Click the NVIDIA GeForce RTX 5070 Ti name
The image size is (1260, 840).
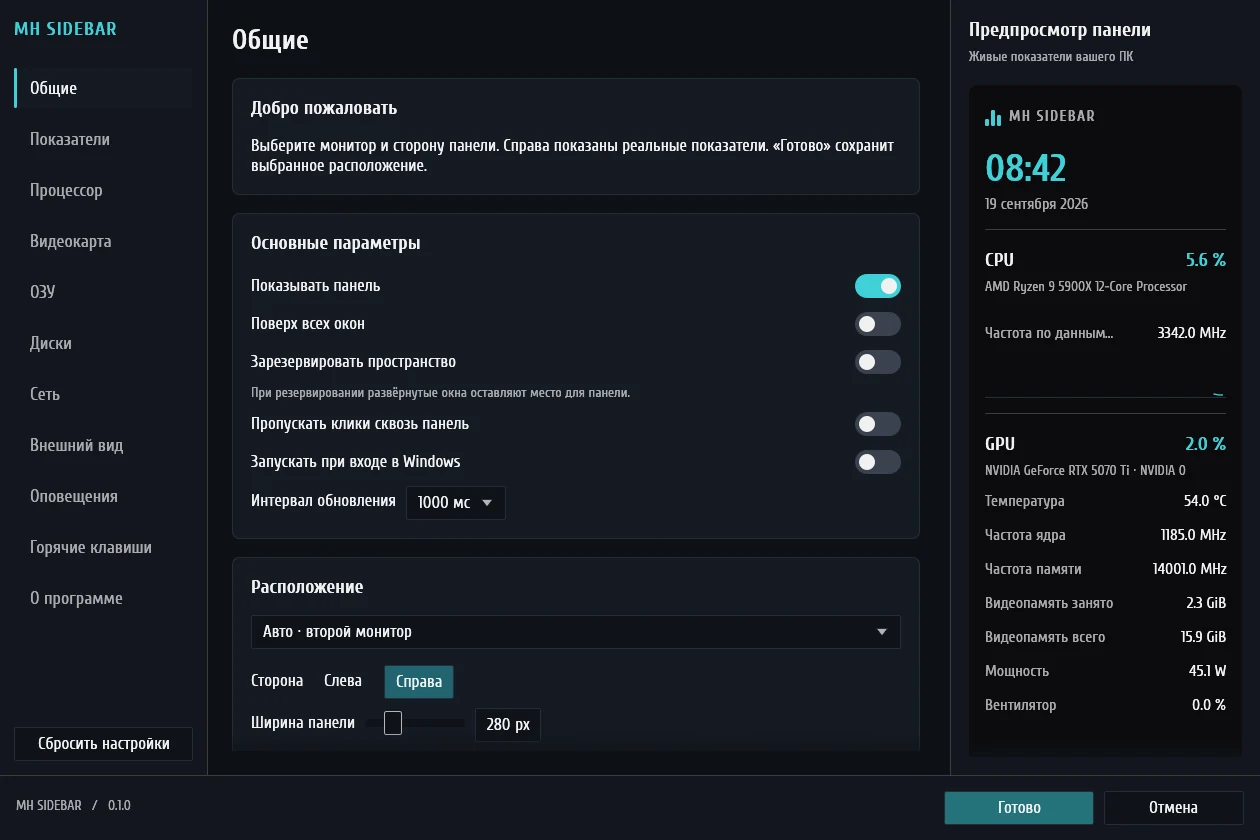point(1085,470)
